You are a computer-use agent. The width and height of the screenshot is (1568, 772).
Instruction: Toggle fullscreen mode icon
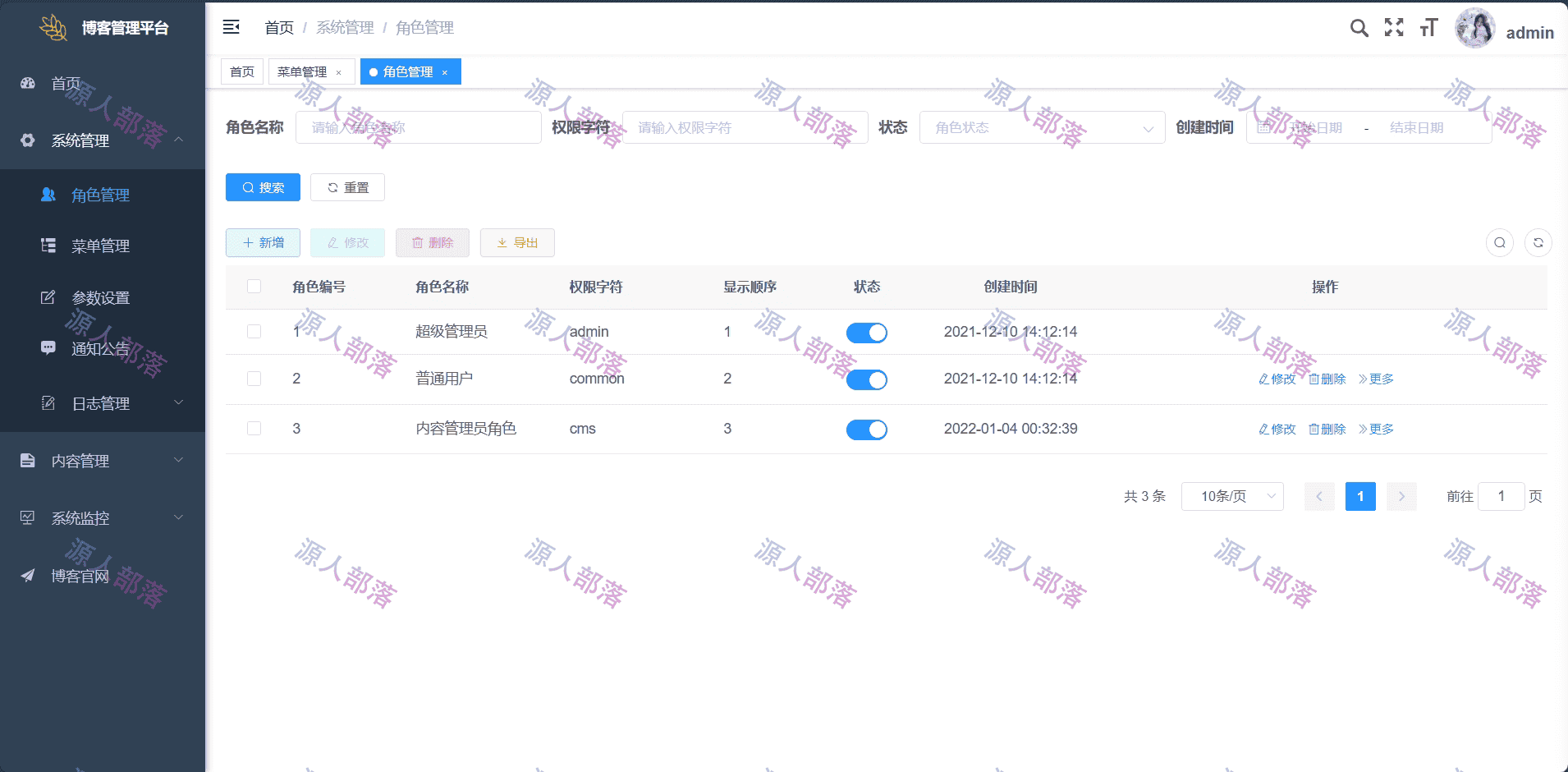coord(1394,28)
